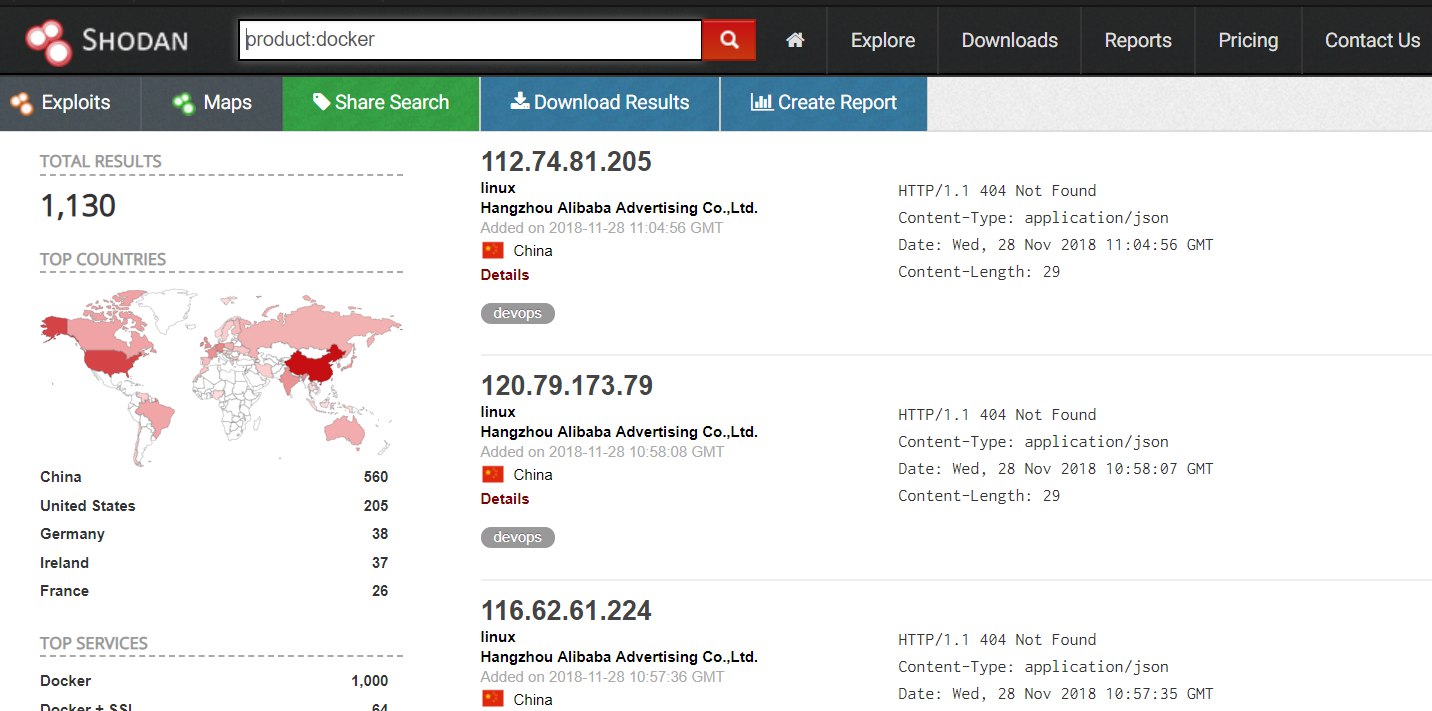Open IP address 116.62.61.224
The image size is (1432, 711).
click(566, 610)
